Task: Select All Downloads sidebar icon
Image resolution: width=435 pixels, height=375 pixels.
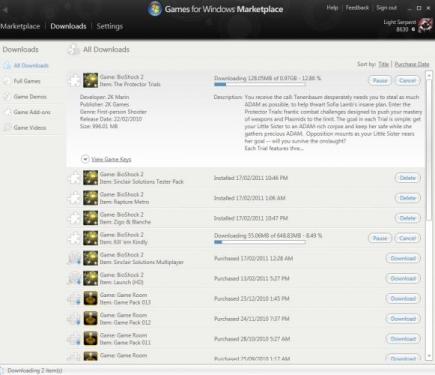Action: pos(7,66)
